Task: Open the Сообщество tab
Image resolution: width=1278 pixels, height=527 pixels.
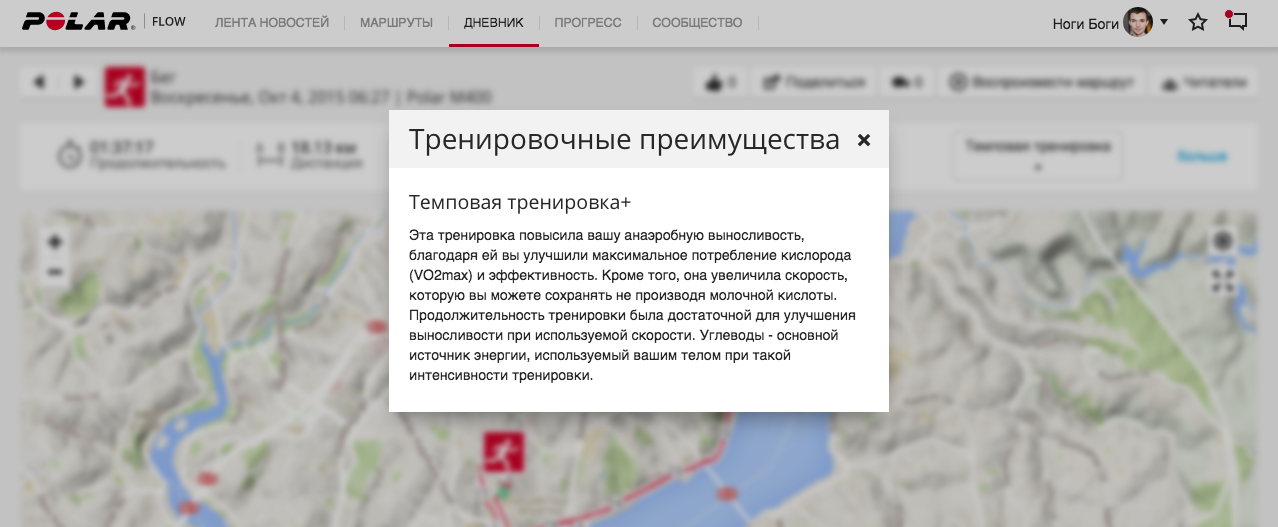Action: [x=697, y=22]
